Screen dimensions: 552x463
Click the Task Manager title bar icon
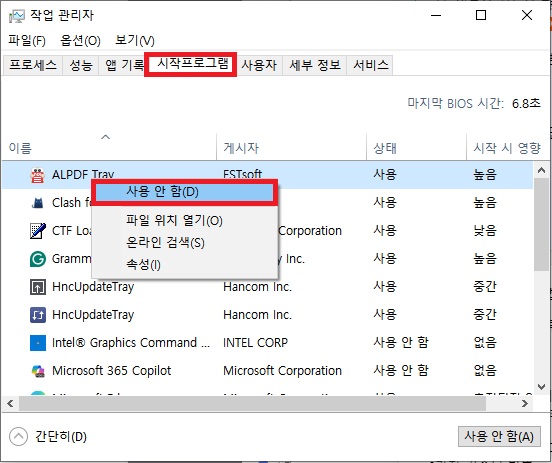click(17, 16)
